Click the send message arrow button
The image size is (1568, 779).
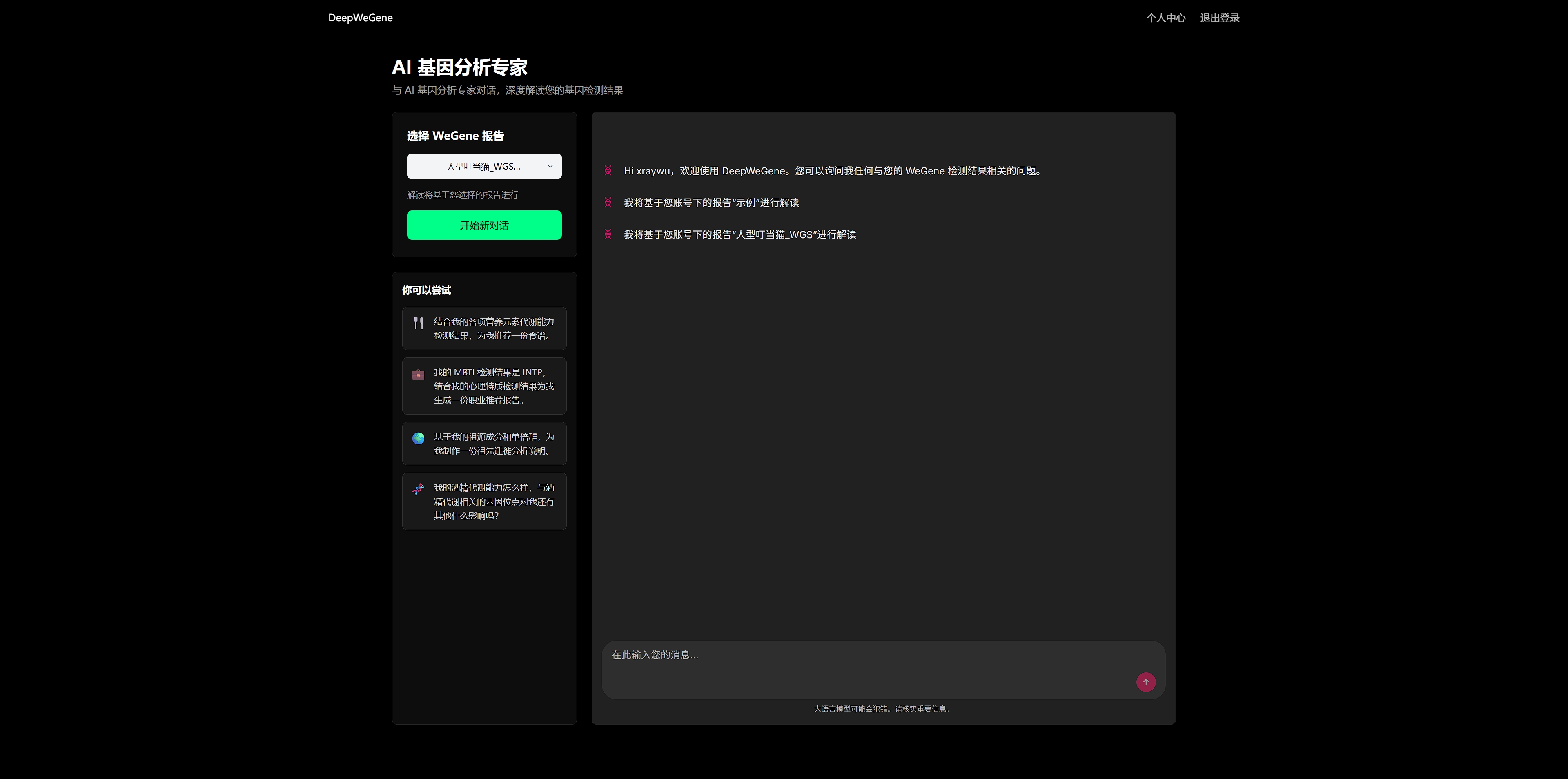tap(1145, 681)
